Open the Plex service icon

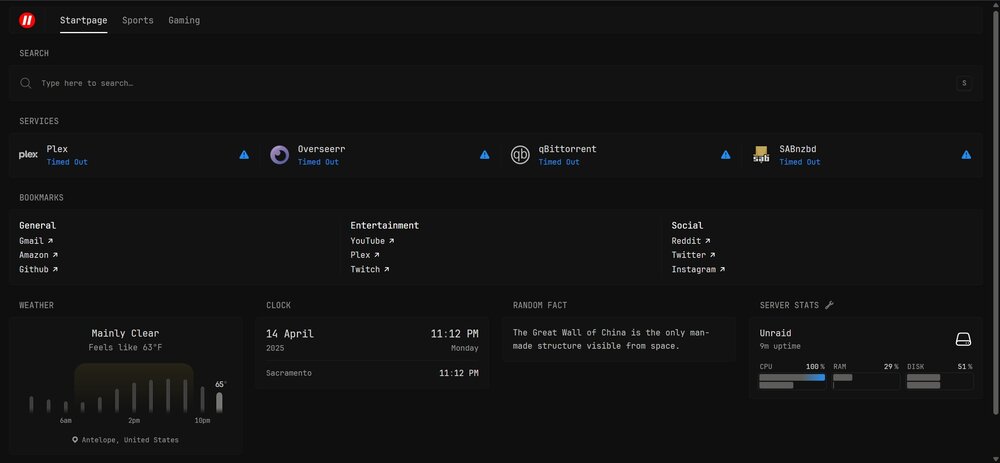coord(28,155)
